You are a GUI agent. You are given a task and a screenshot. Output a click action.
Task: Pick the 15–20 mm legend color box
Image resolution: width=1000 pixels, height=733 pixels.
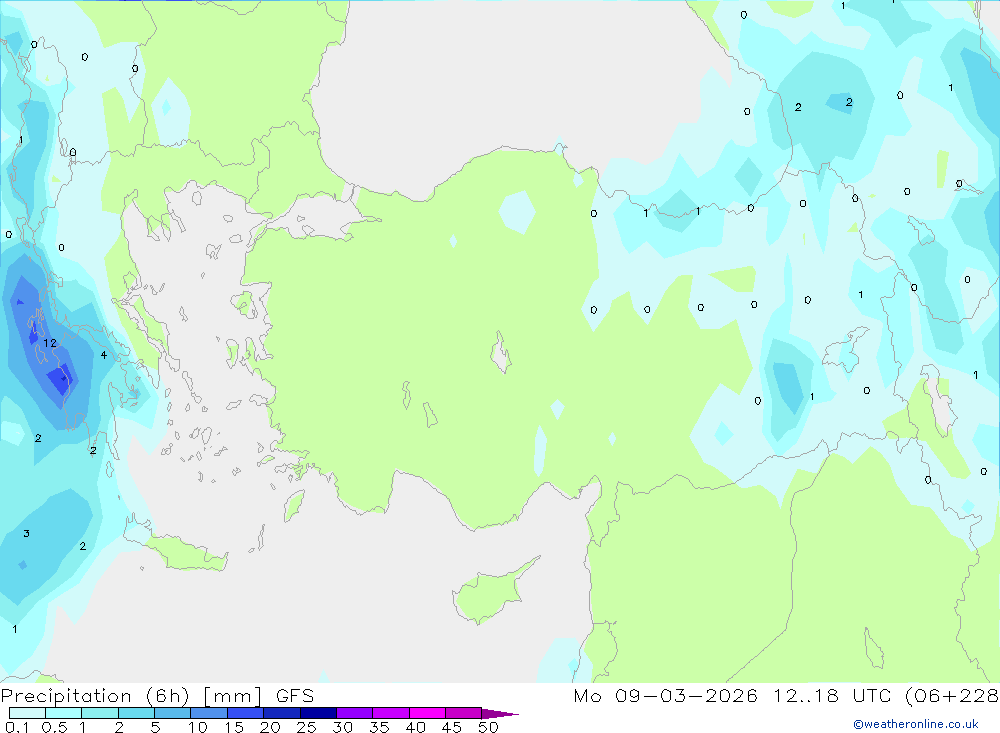click(x=245, y=713)
